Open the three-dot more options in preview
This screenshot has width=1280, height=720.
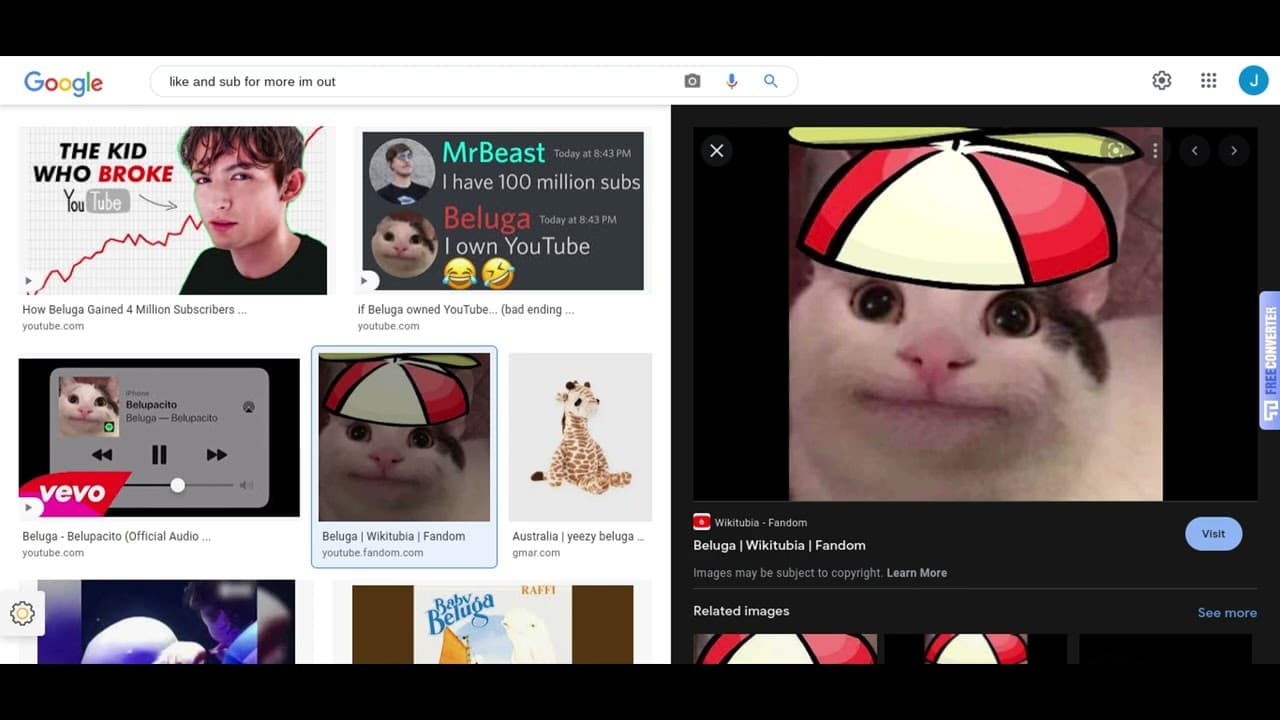click(1155, 151)
